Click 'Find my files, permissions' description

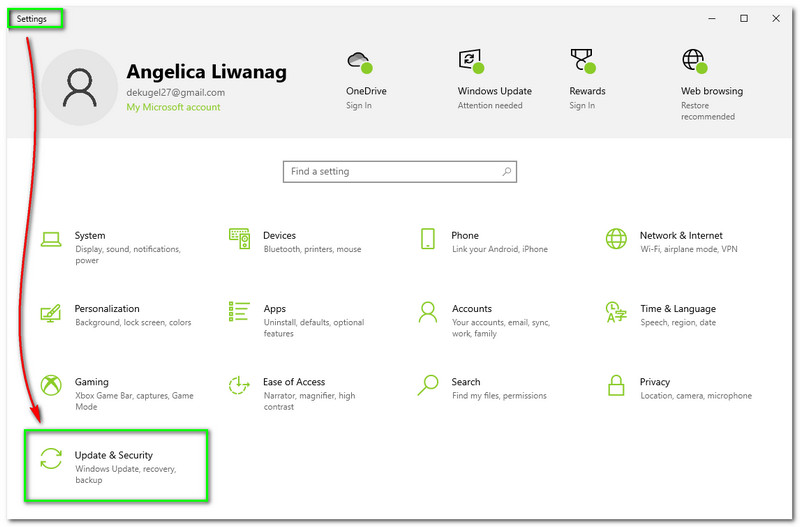click(499, 395)
